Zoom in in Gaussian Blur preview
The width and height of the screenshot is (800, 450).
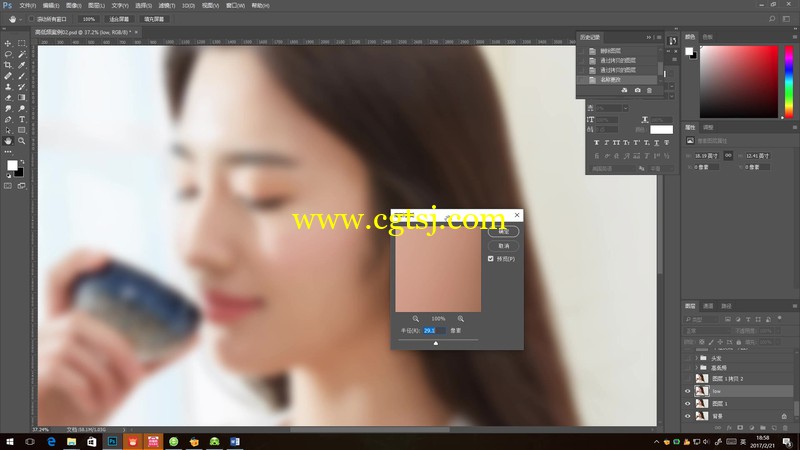tap(461, 318)
